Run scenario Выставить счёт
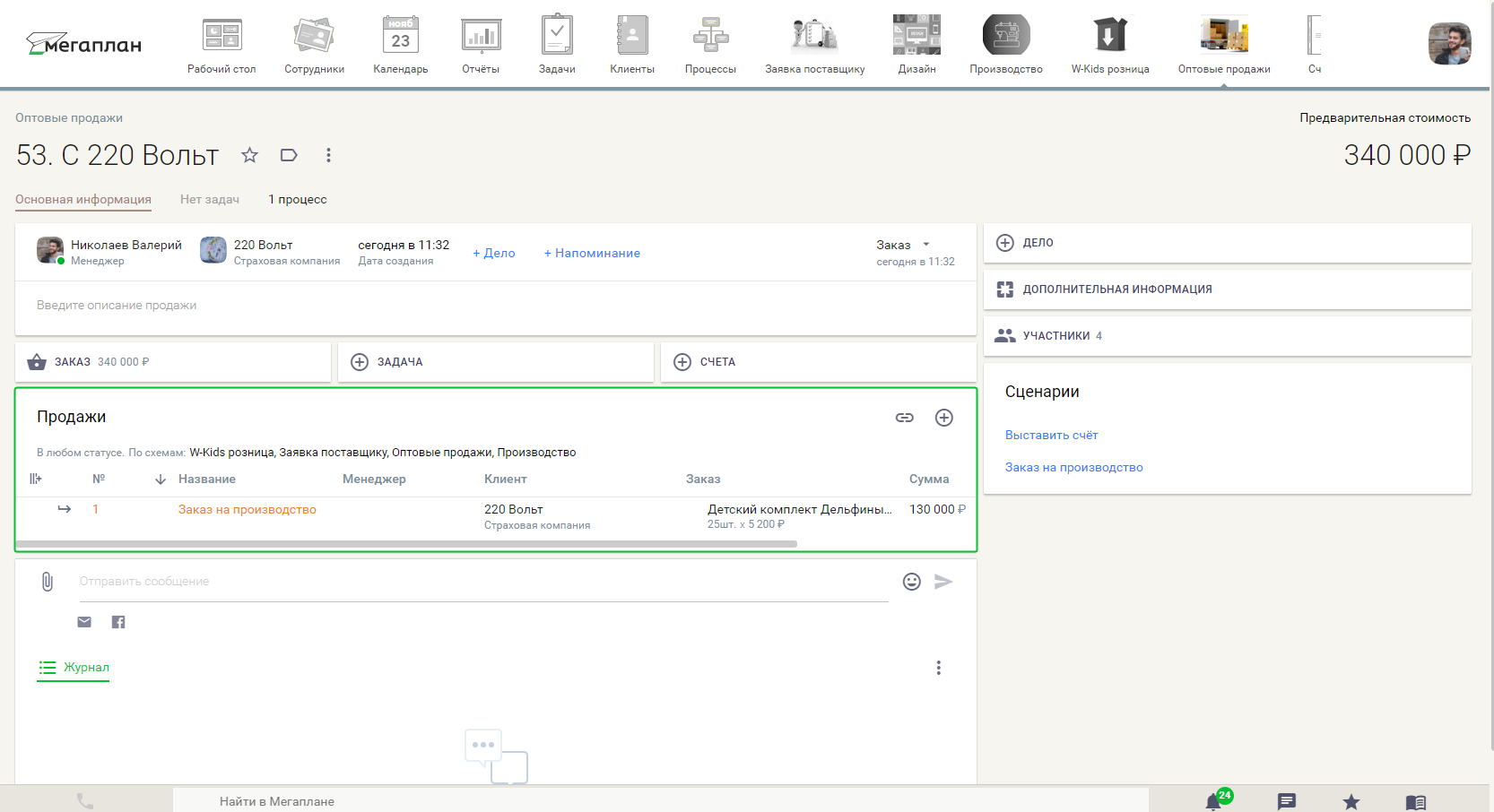This screenshot has height=812, width=1494. click(x=1051, y=435)
